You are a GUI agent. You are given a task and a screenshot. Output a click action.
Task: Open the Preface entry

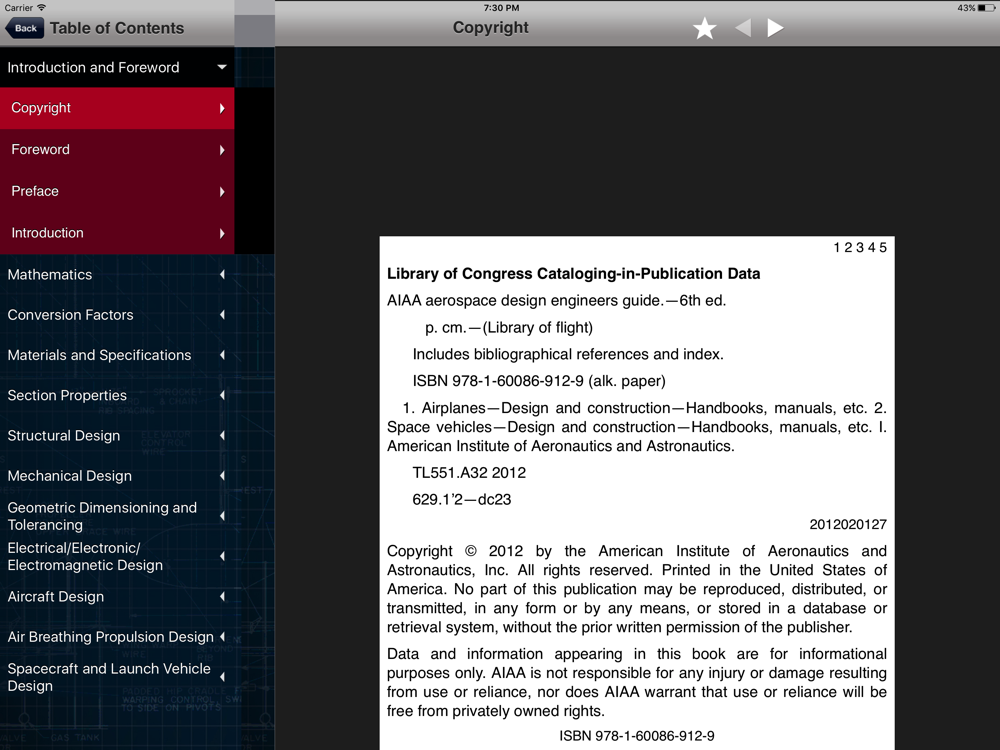[x=117, y=191]
